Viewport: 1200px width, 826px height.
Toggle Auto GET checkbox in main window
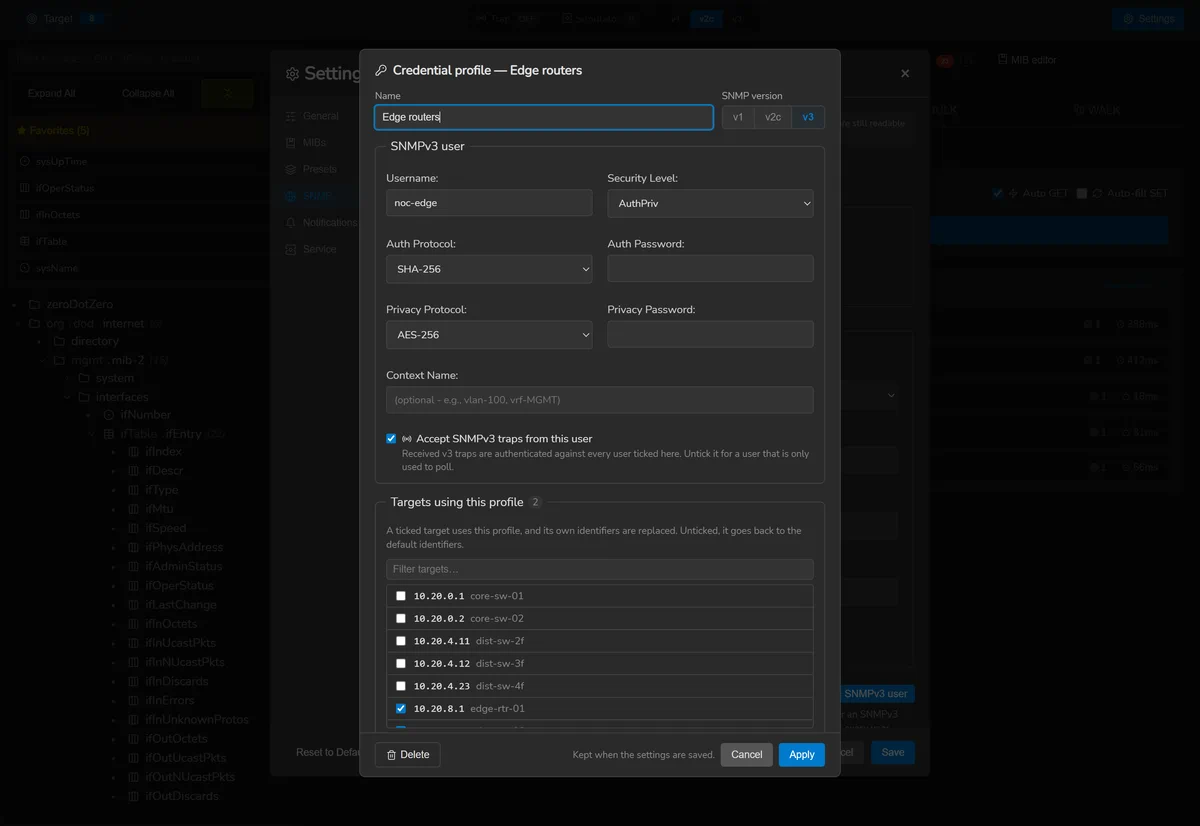pyautogui.click(x=998, y=193)
